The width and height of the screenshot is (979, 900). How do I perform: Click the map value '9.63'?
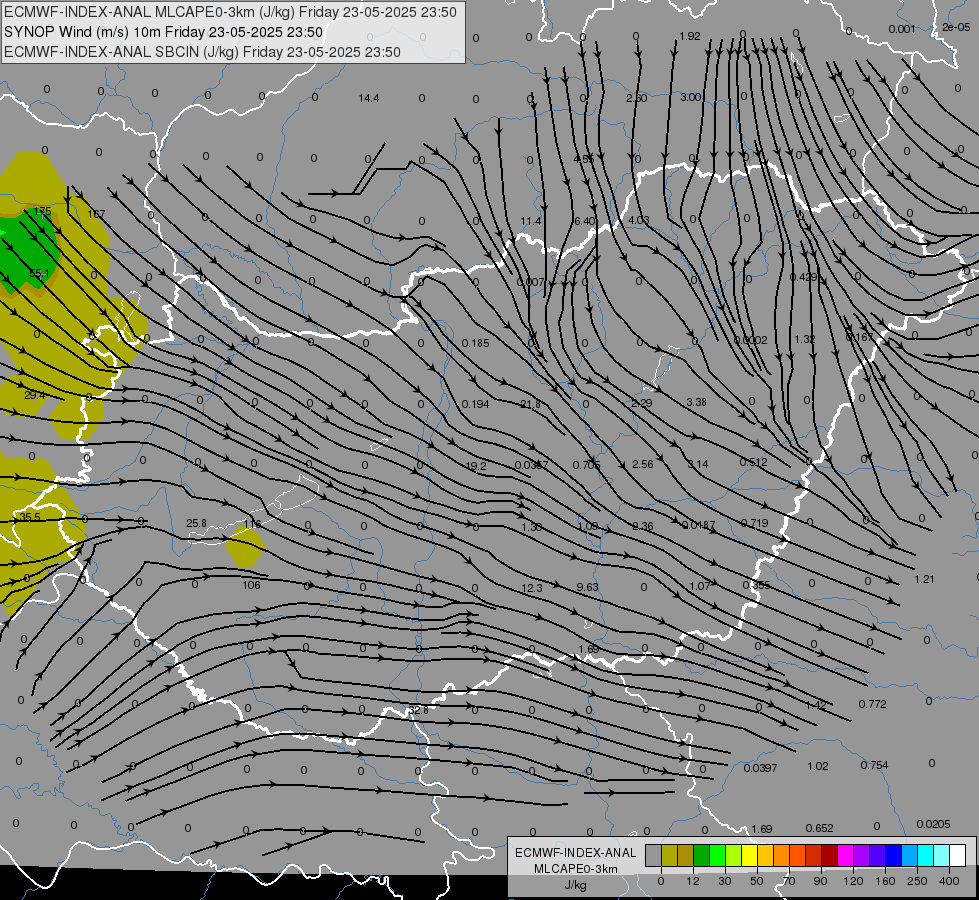588,587
